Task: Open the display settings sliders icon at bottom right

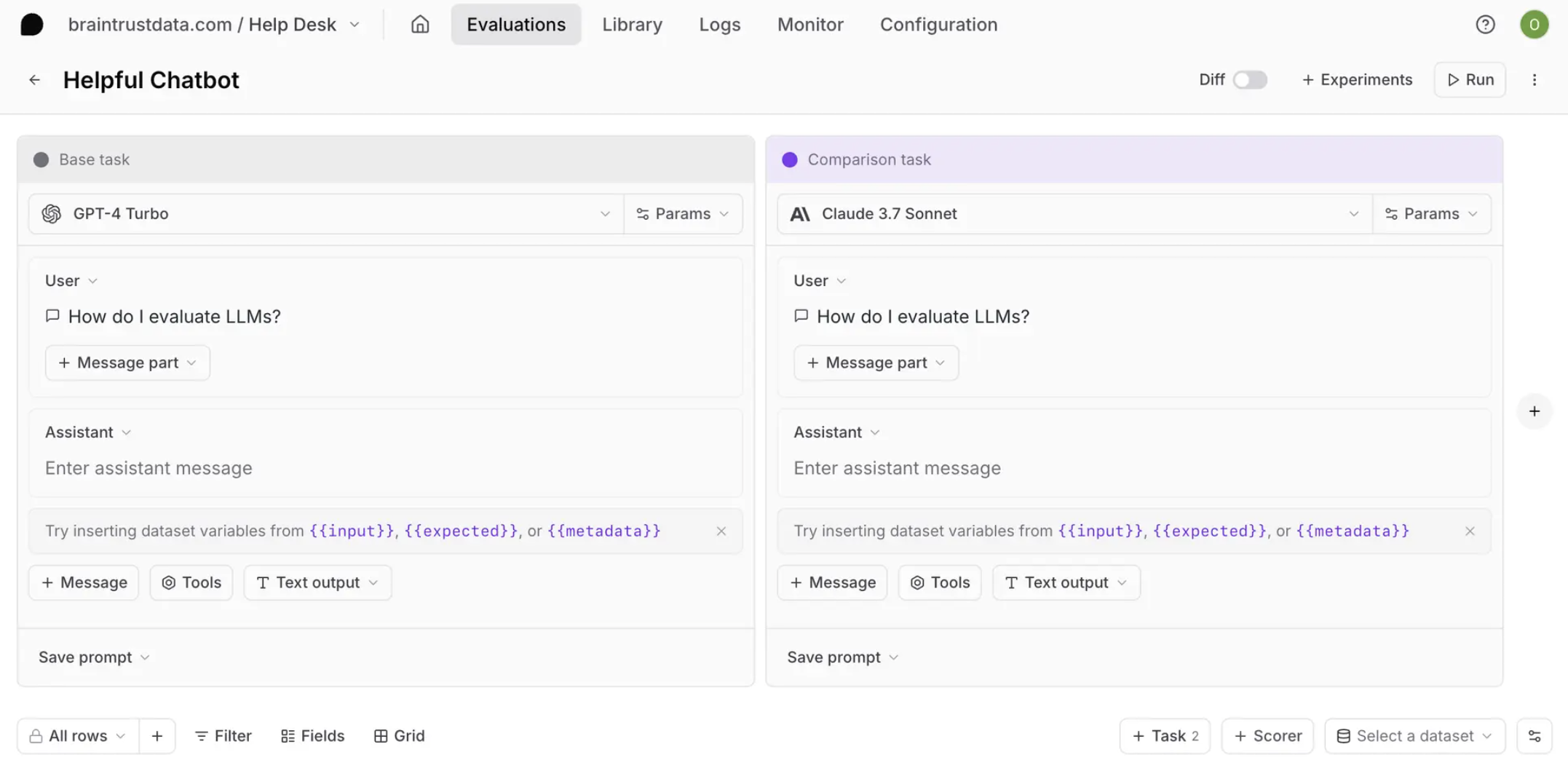Action: click(x=1535, y=736)
